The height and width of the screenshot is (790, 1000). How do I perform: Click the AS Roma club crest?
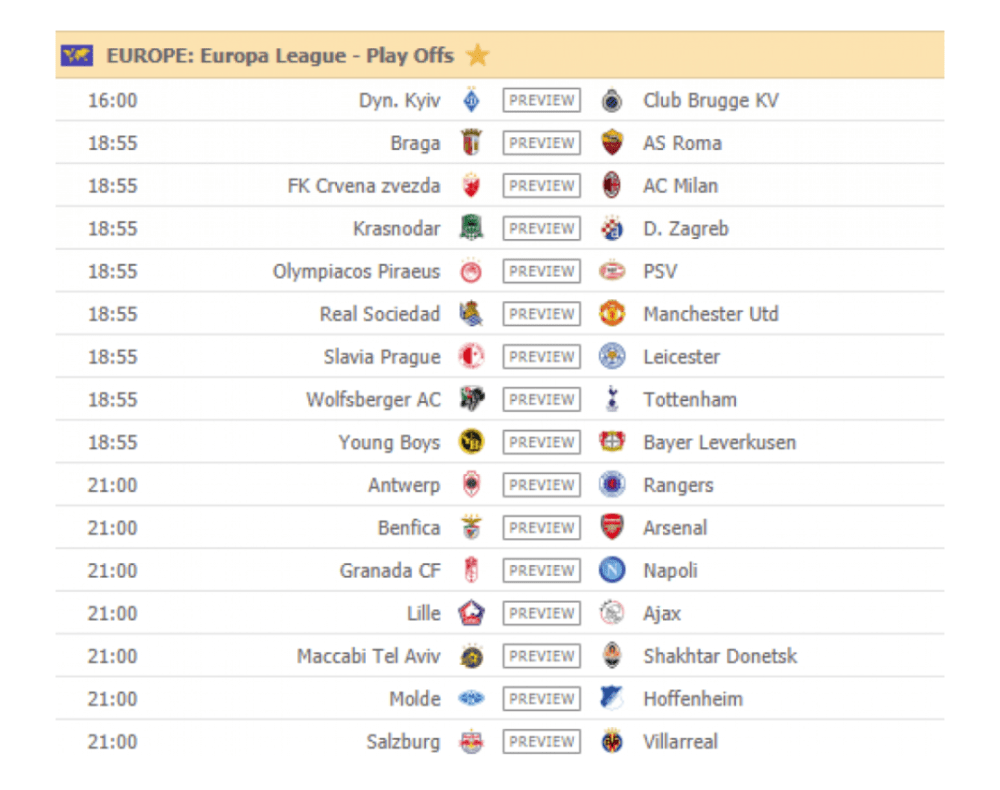[x=612, y=143]
